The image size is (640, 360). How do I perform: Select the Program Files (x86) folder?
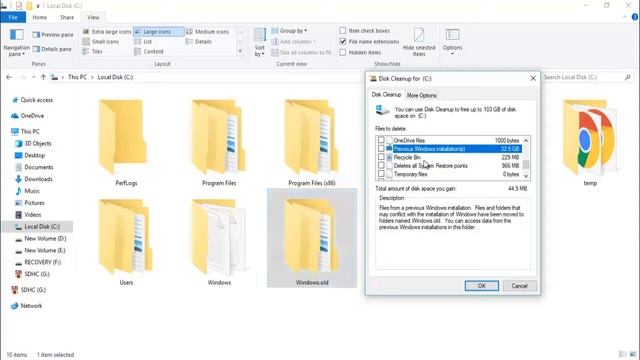click(312, 142)
